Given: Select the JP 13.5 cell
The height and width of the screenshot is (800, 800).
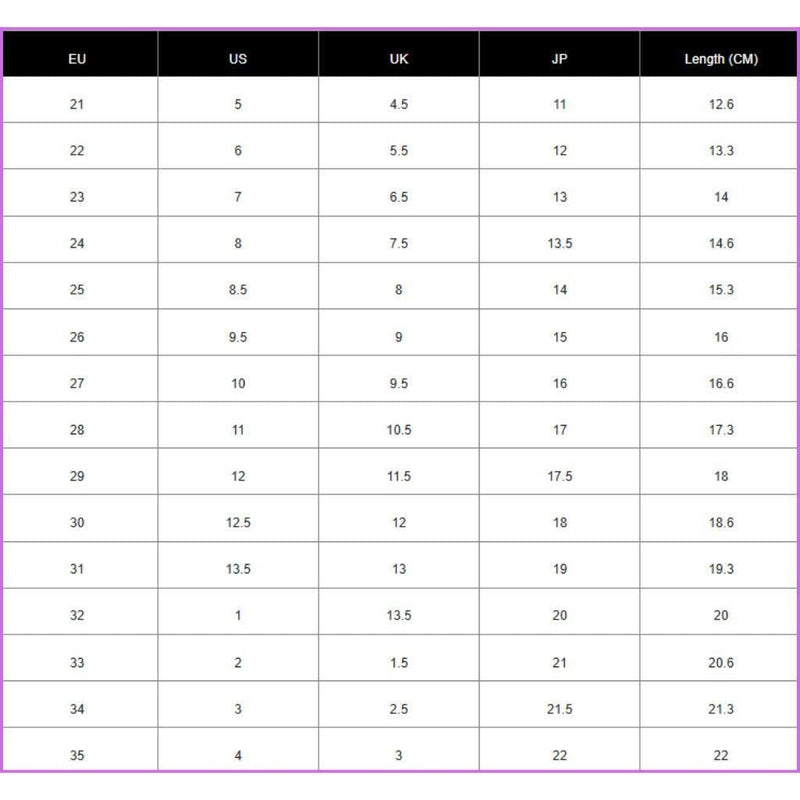Looking at the screenshot, I should tap(560, 243).
